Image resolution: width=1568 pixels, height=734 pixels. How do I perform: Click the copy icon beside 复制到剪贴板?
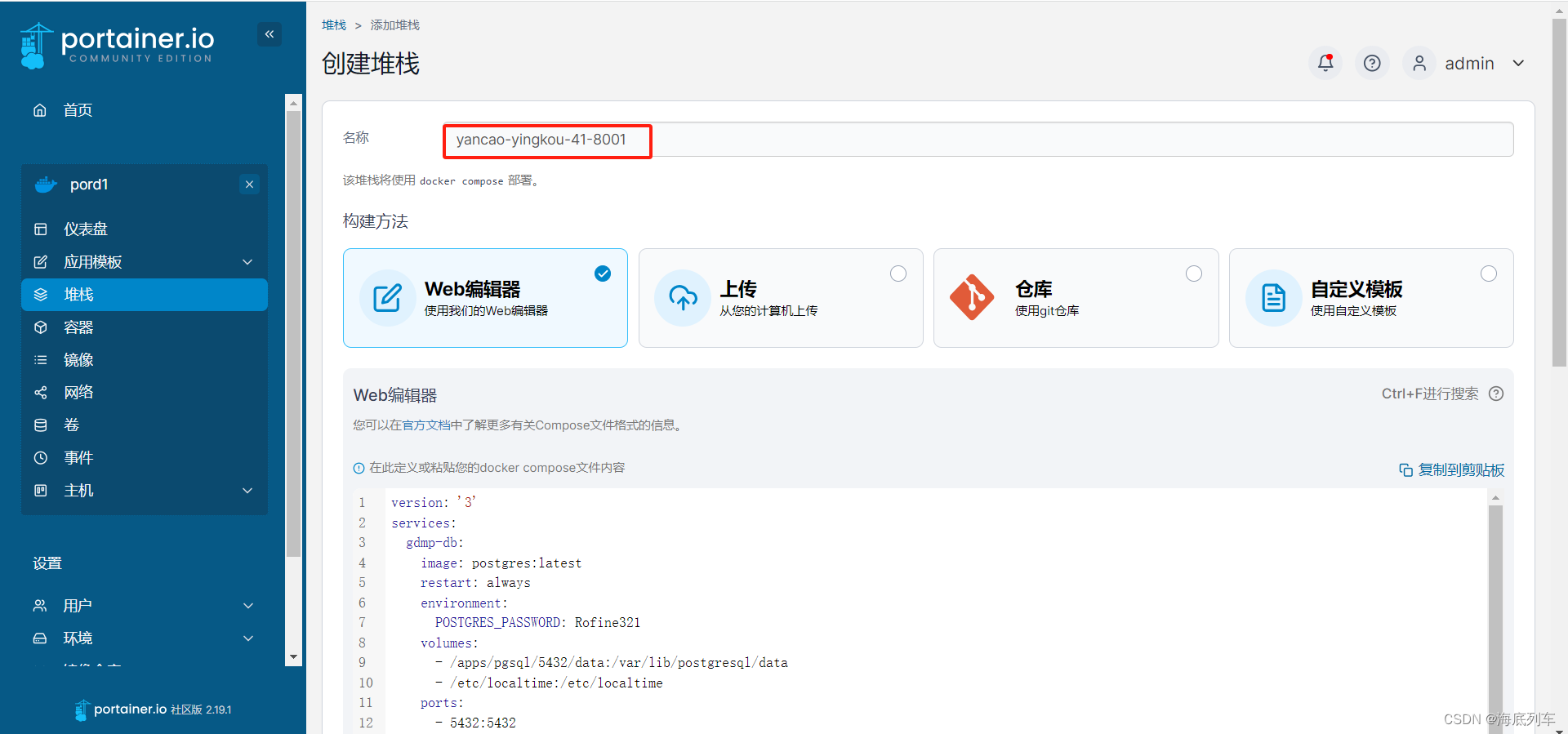pos(1405,470)
